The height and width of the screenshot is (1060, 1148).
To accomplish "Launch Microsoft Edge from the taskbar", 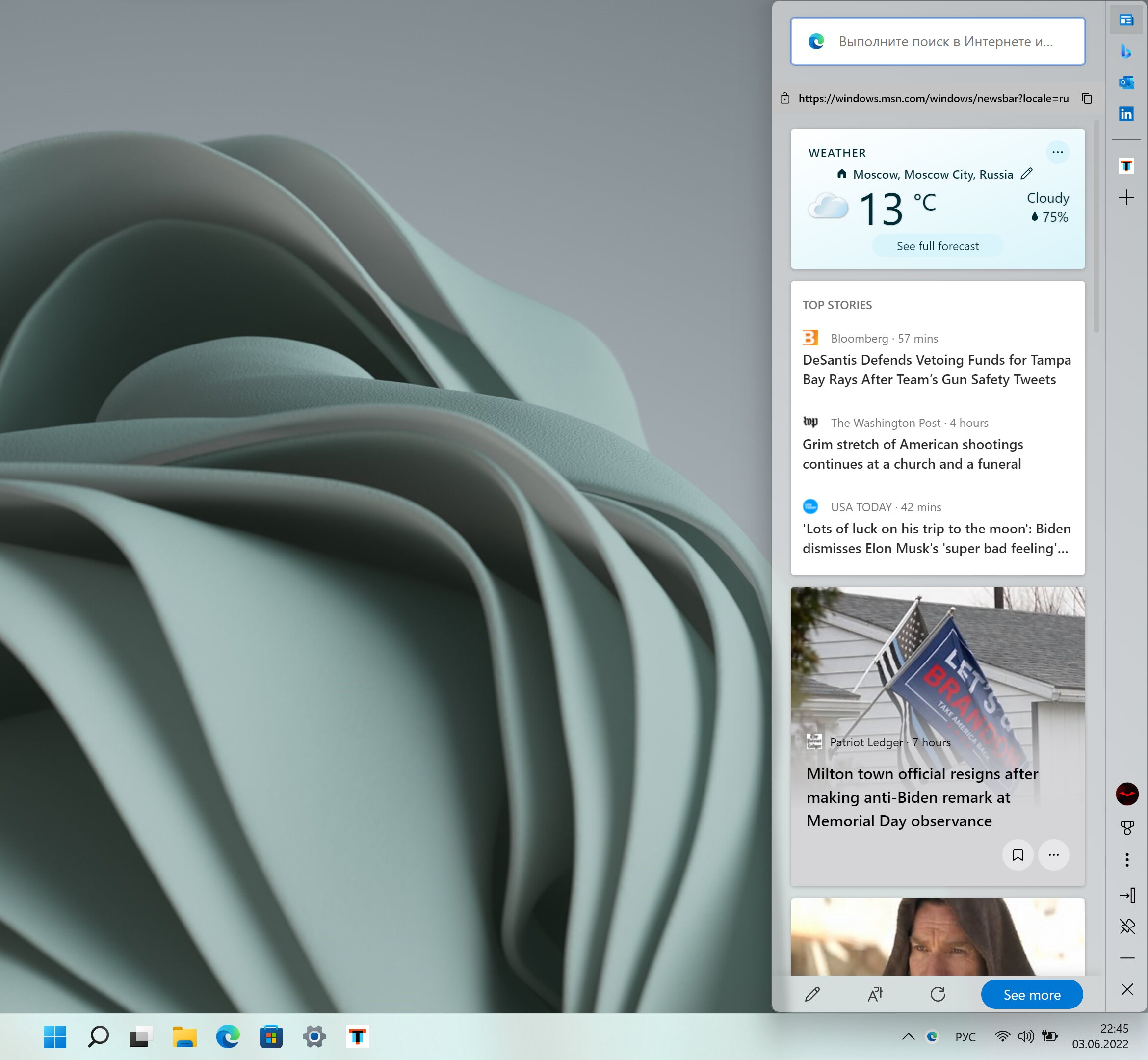I will click(228, 1036).
